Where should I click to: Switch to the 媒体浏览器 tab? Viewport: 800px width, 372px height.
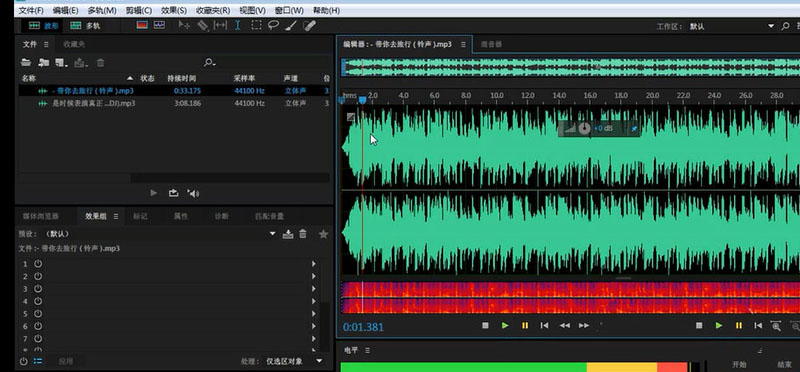coord(40,216)
